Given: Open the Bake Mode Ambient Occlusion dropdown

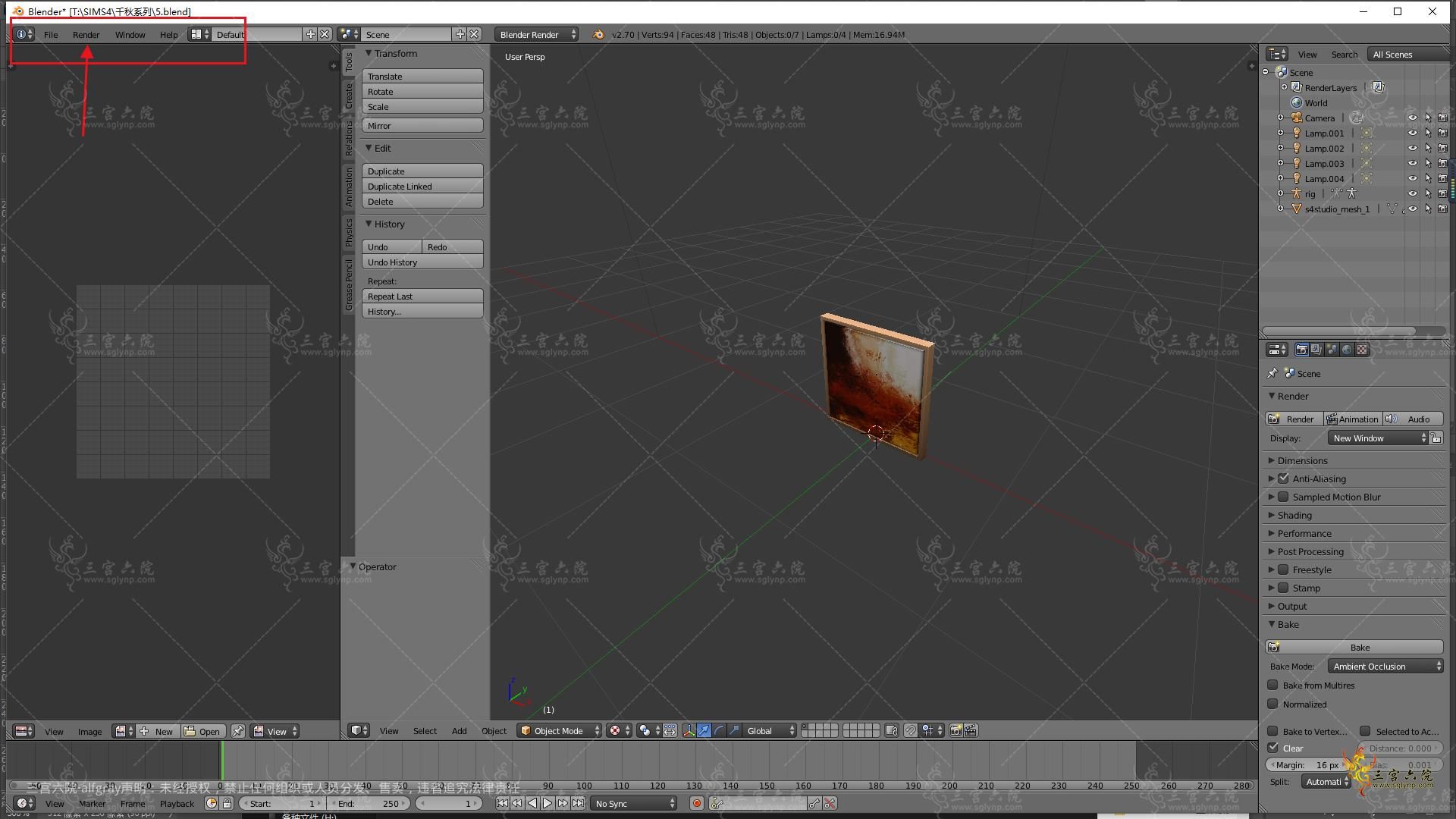Looking at the screenshot, I should [x=1385, y=667].
